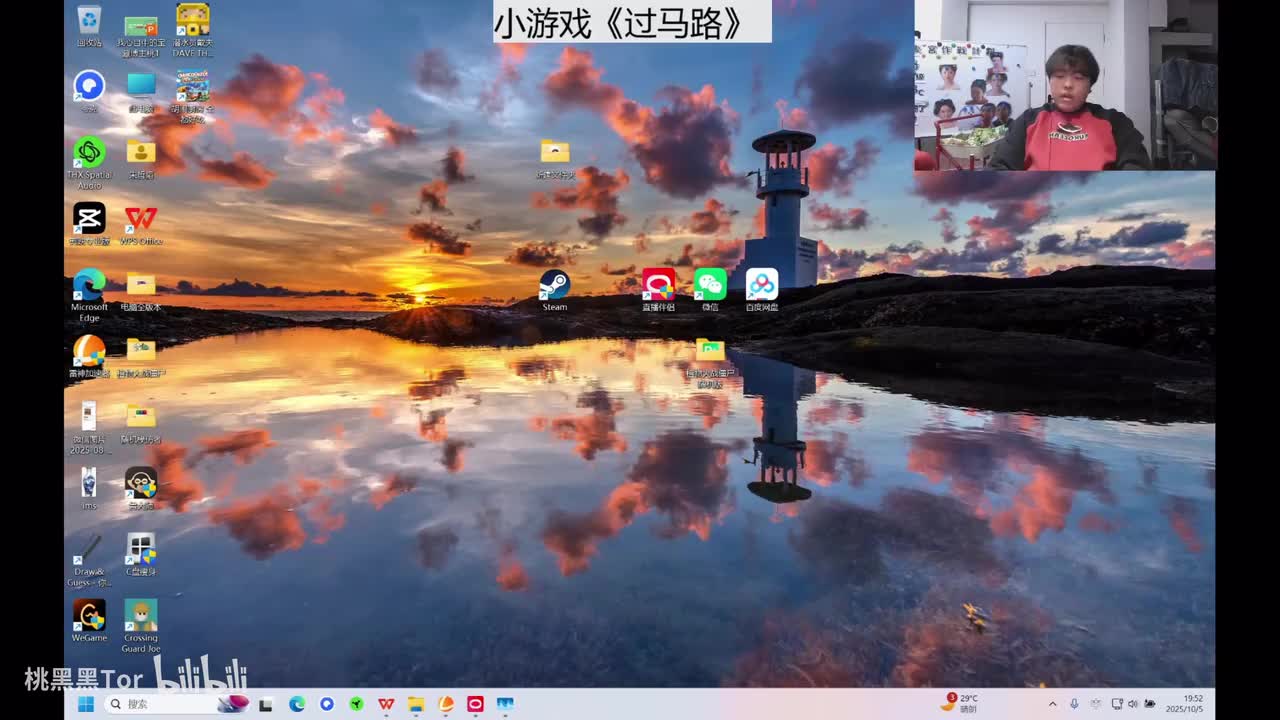Open the blue picture app on taskbar
This screenshot has width=1280, height=720.
(505, 704)
